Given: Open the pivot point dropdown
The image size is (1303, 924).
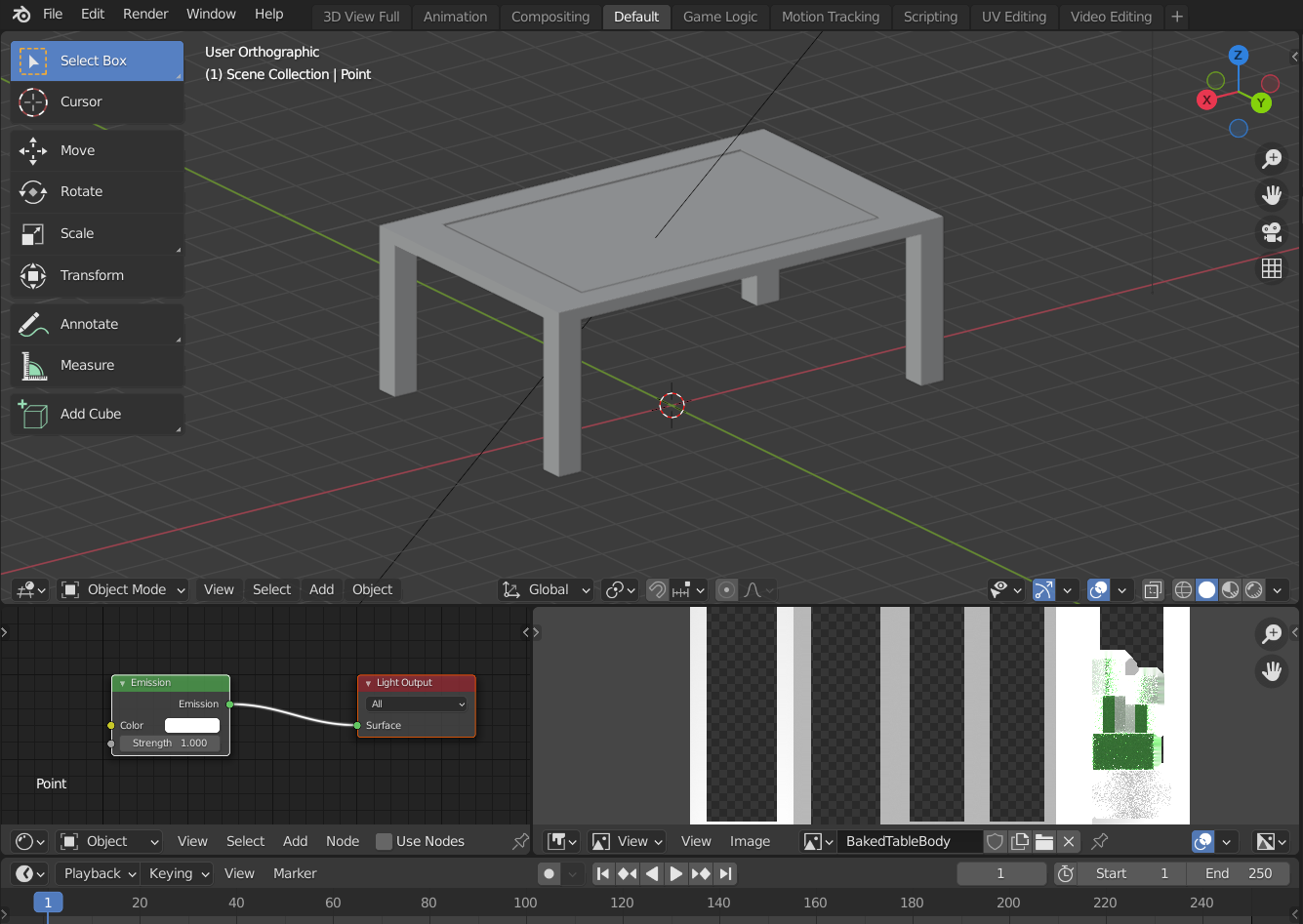Looking at the screenshot, I should tap(620, 589).
